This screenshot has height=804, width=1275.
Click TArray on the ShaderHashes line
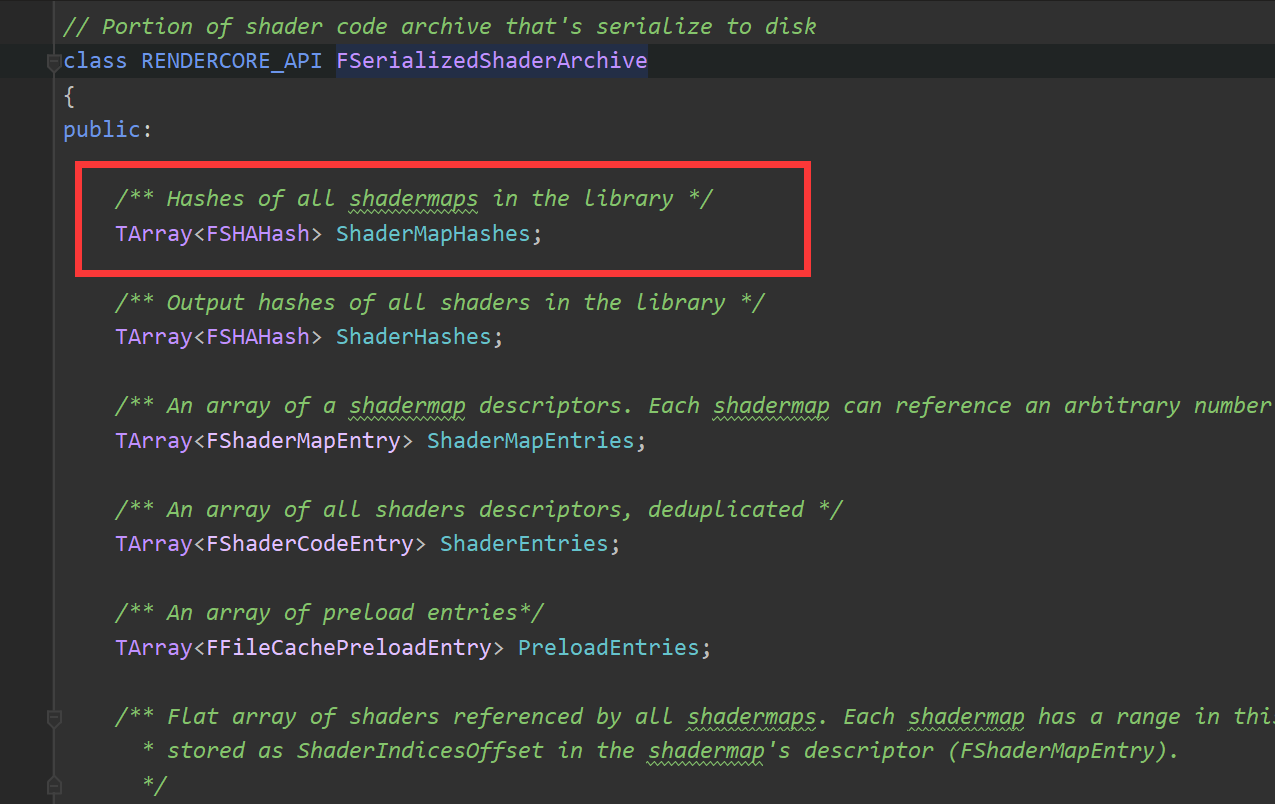click(x=154, y=337)
